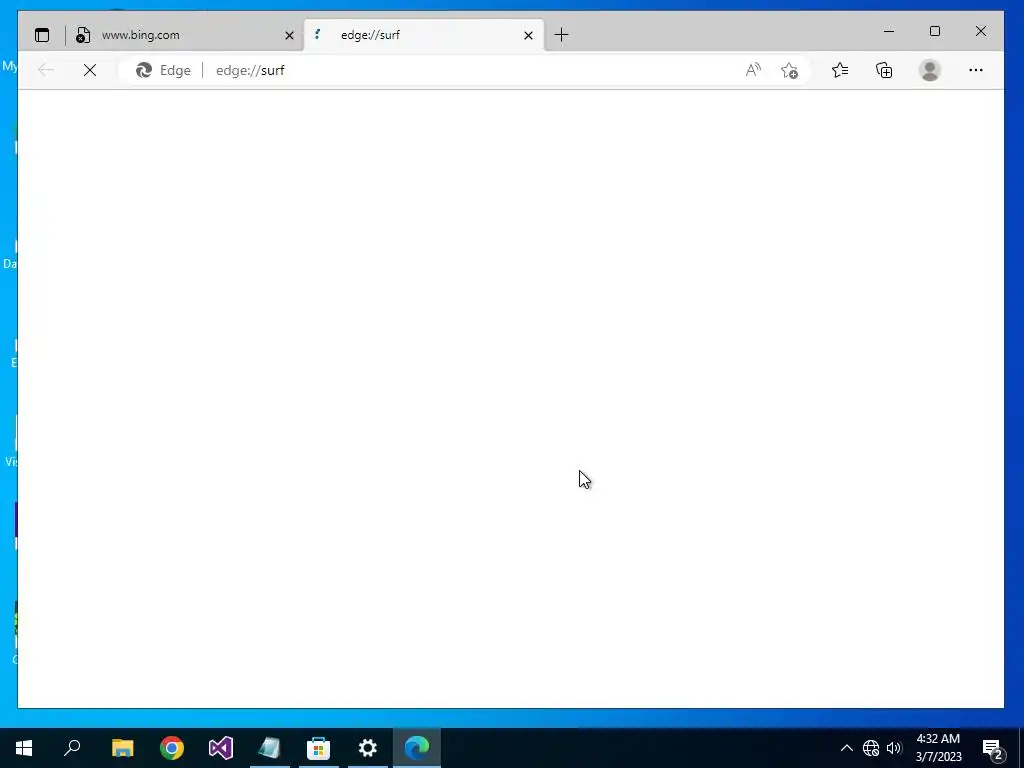Maximize the Edge window
Screen dimensions: 1024x768
(x=935, y=31)
